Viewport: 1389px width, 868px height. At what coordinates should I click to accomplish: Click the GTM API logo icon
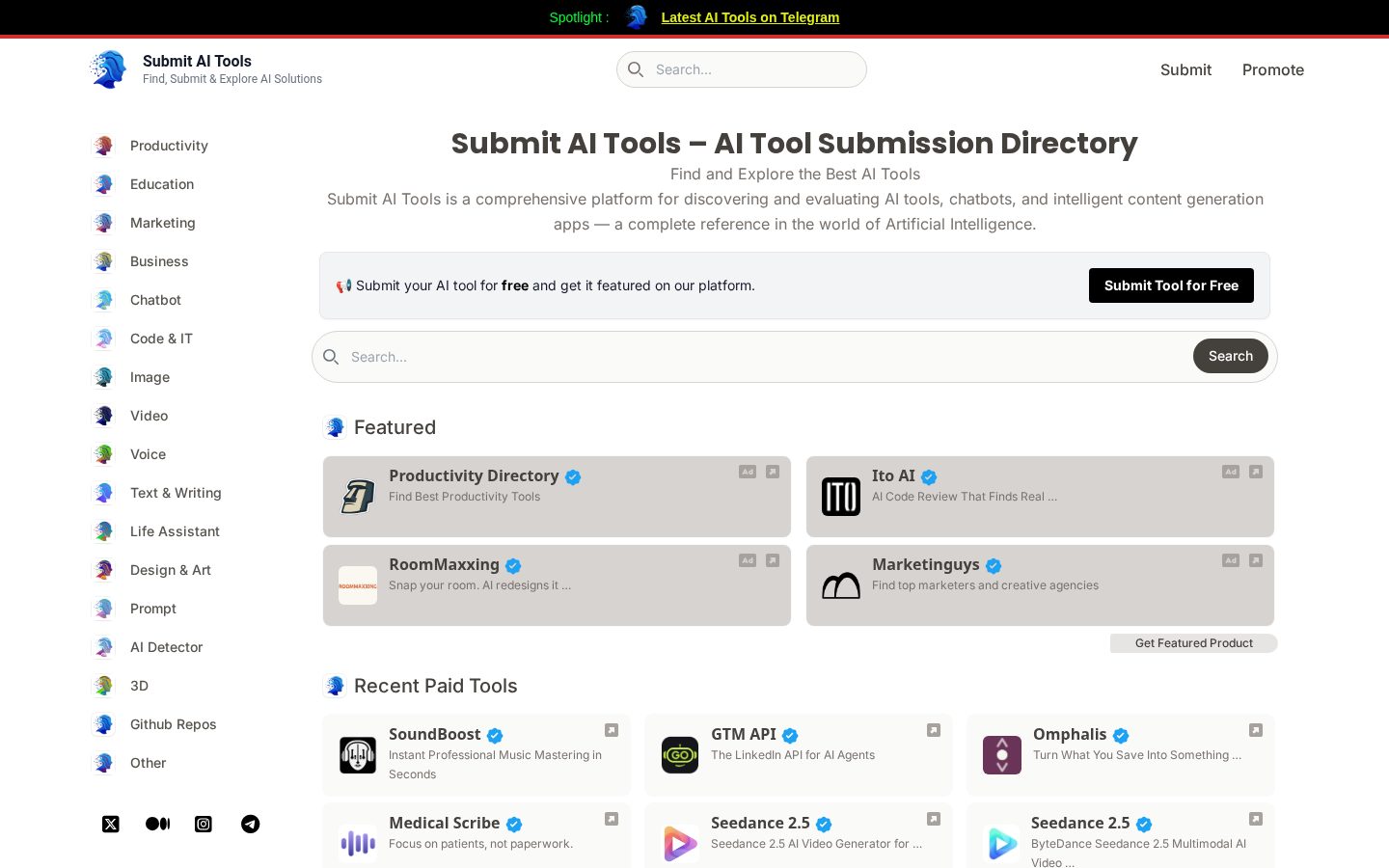680,755
